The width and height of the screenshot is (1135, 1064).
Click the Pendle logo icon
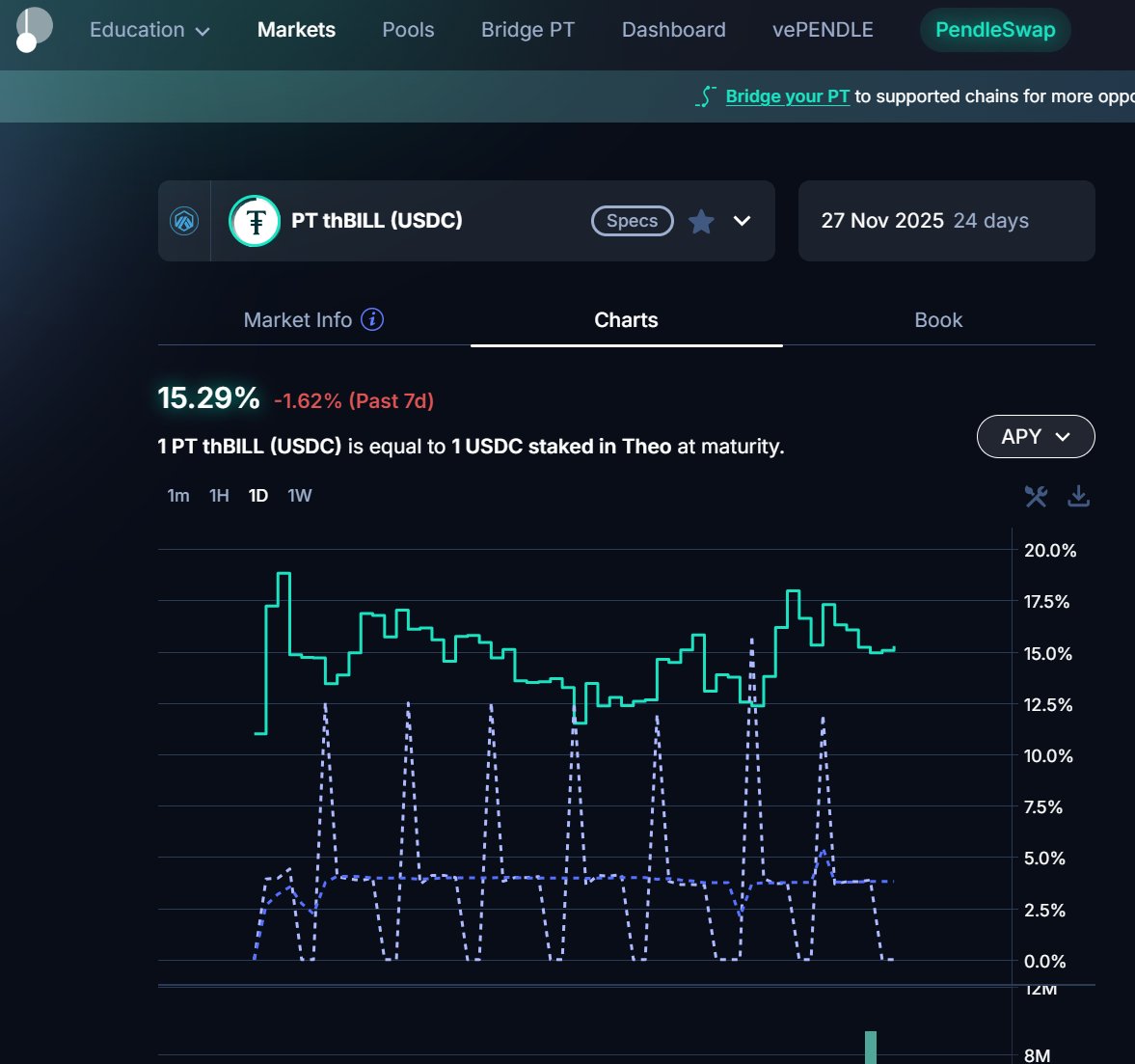(34, 29)
